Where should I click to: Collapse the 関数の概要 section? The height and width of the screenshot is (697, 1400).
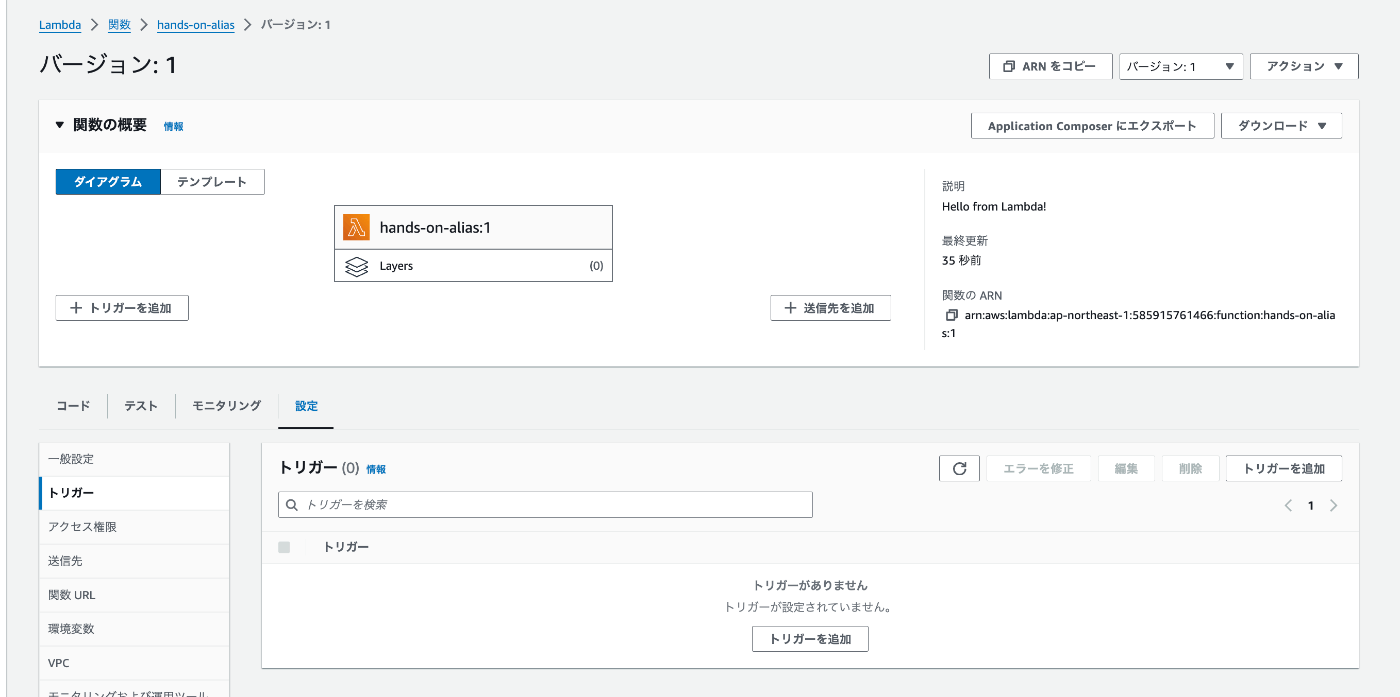[60, 126]
